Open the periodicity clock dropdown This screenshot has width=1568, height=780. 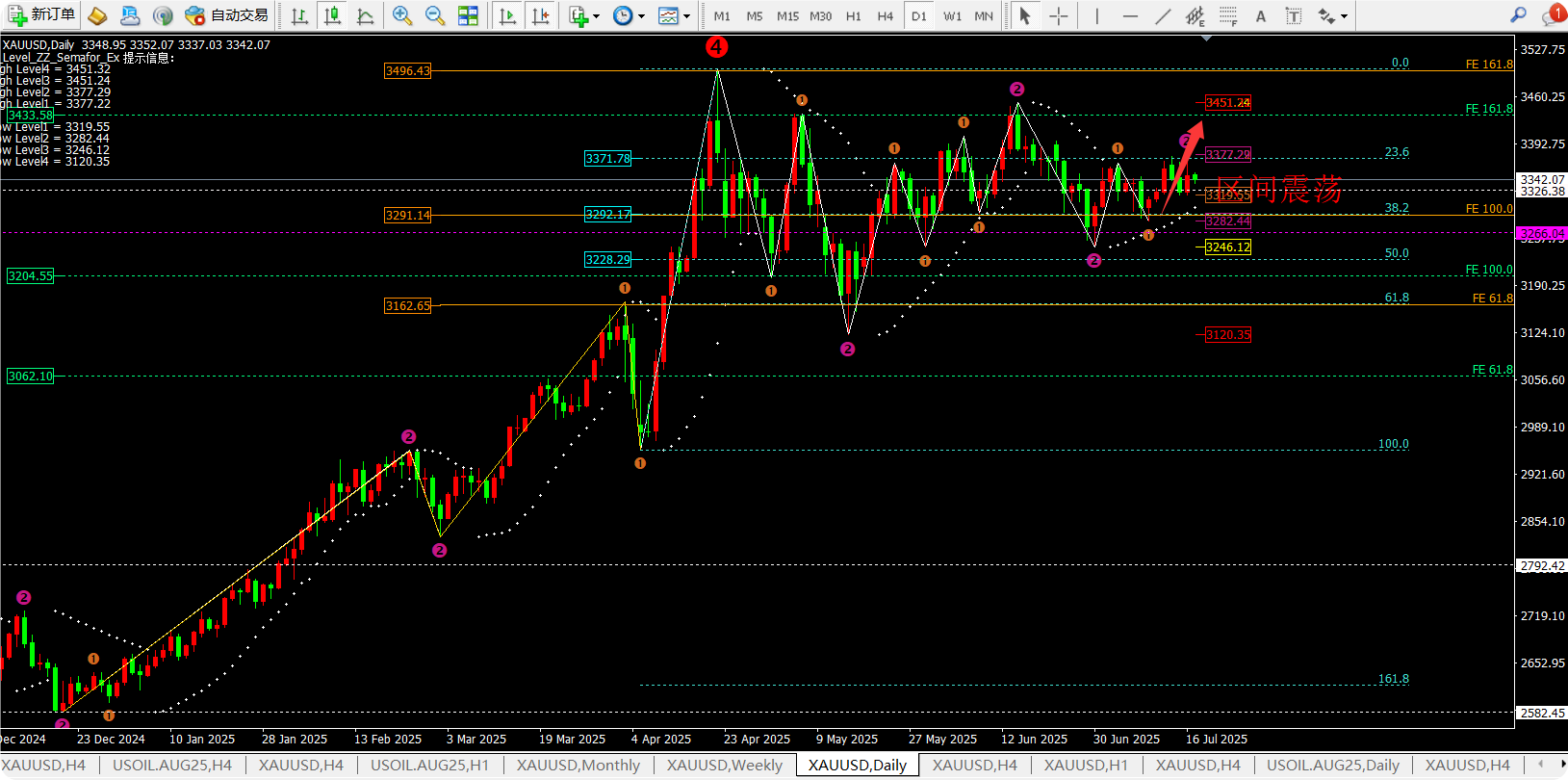(629, 15)
